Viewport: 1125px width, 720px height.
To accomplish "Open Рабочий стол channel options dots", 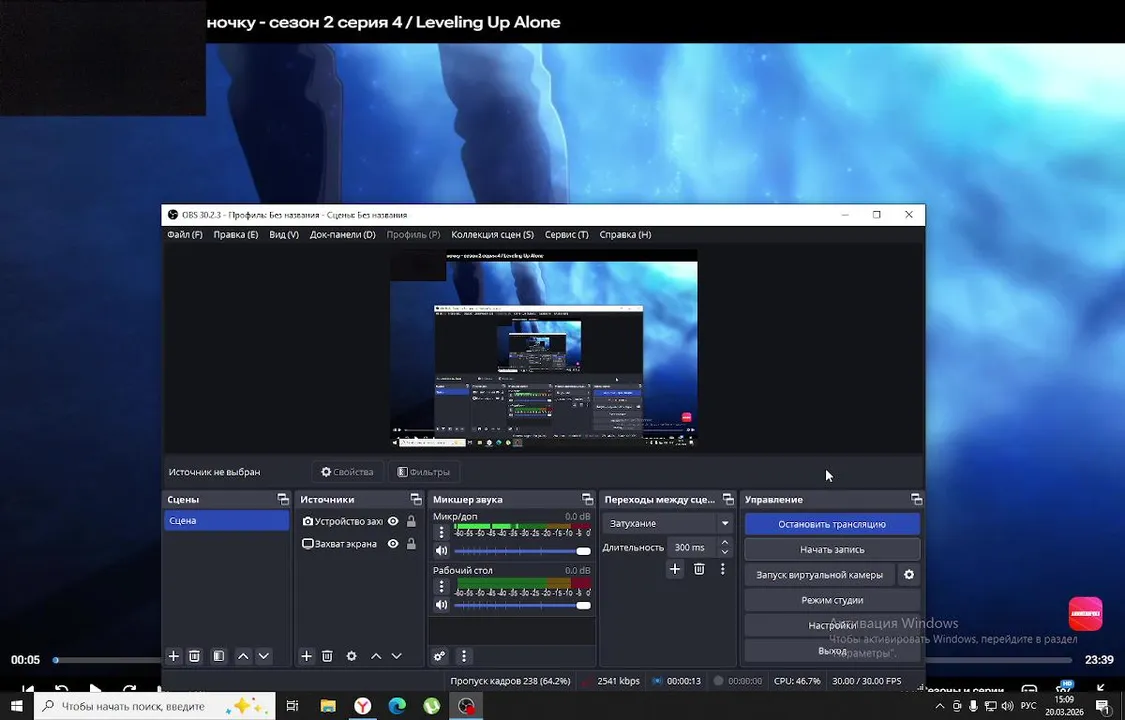I will (441, 587).
